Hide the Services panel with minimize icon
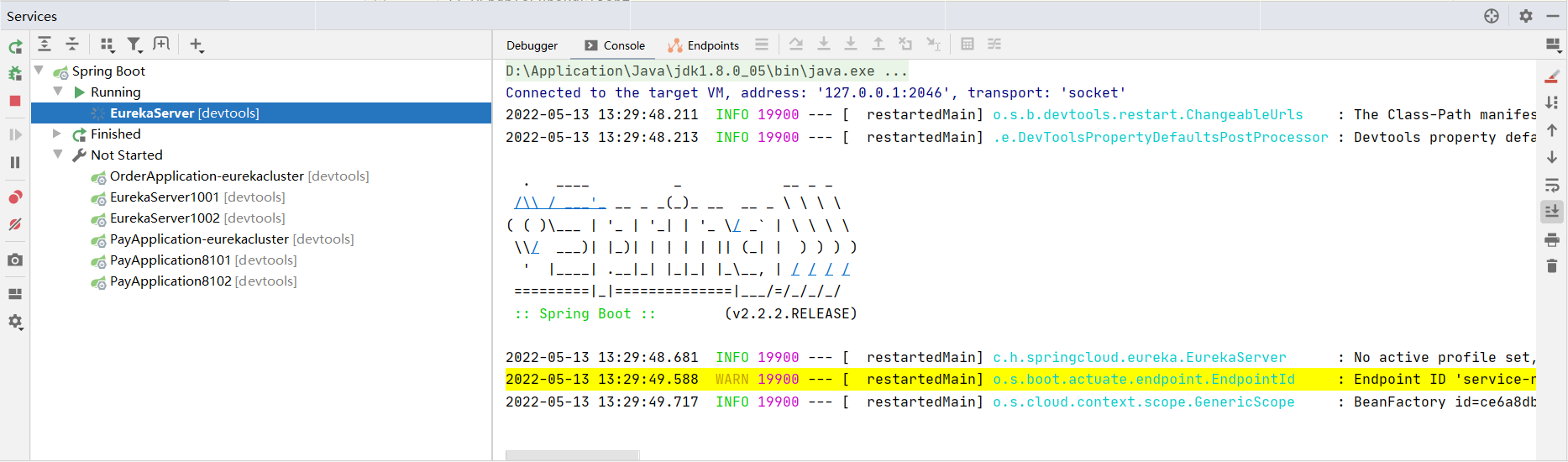The height and width of the screenshot is (462, 1568). pos(1553,16)
